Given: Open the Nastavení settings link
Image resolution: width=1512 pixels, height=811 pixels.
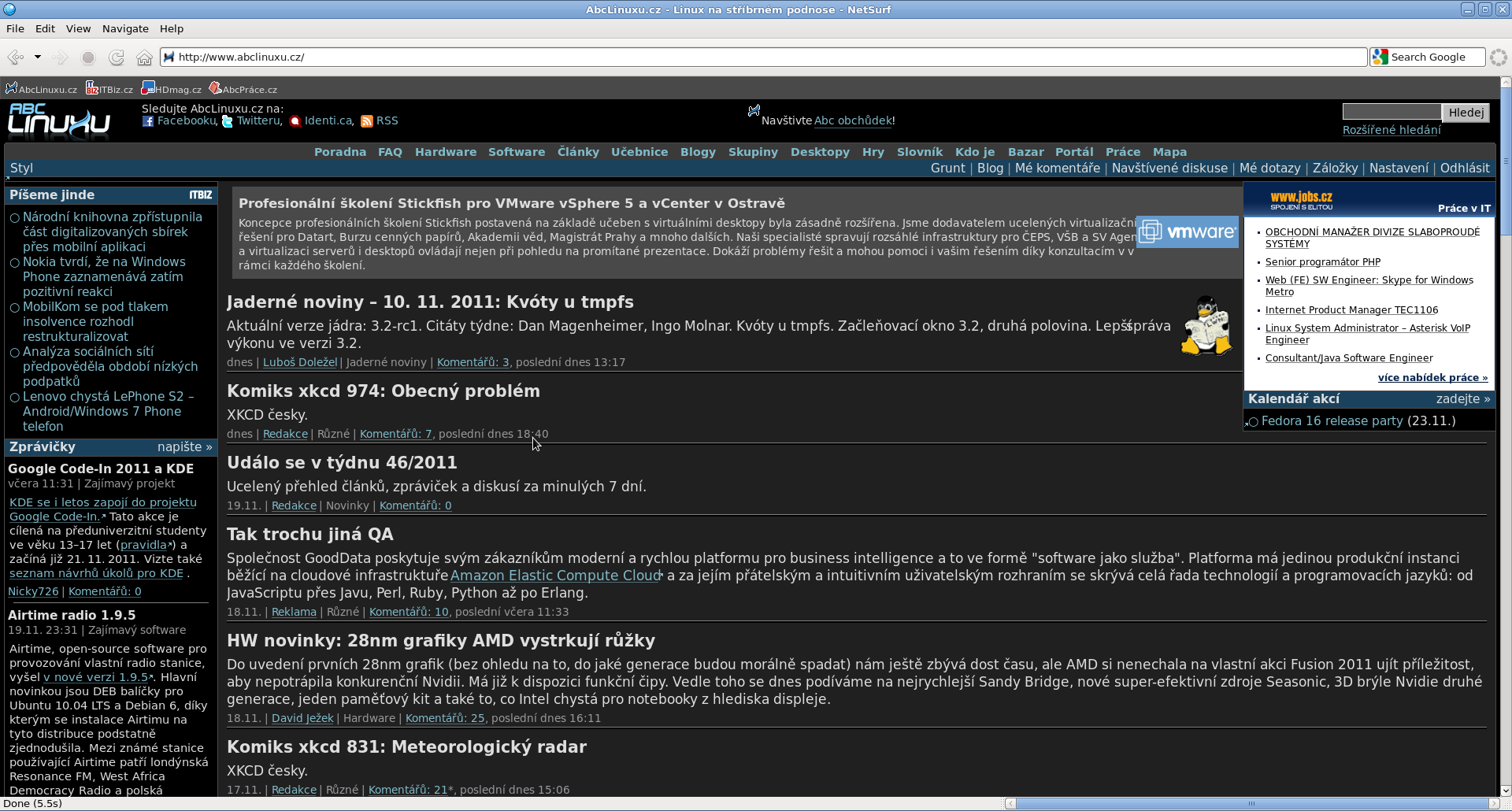Looking at the screenshot, I should (1399, 168).
